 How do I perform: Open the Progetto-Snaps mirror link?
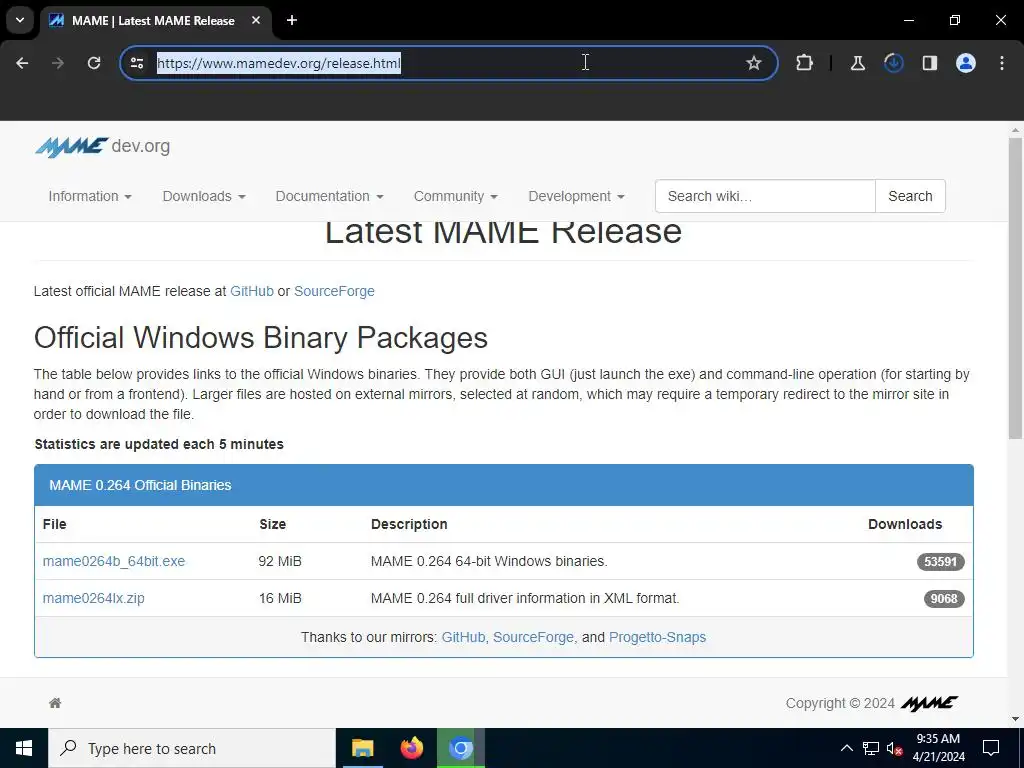tap(657, 637)
